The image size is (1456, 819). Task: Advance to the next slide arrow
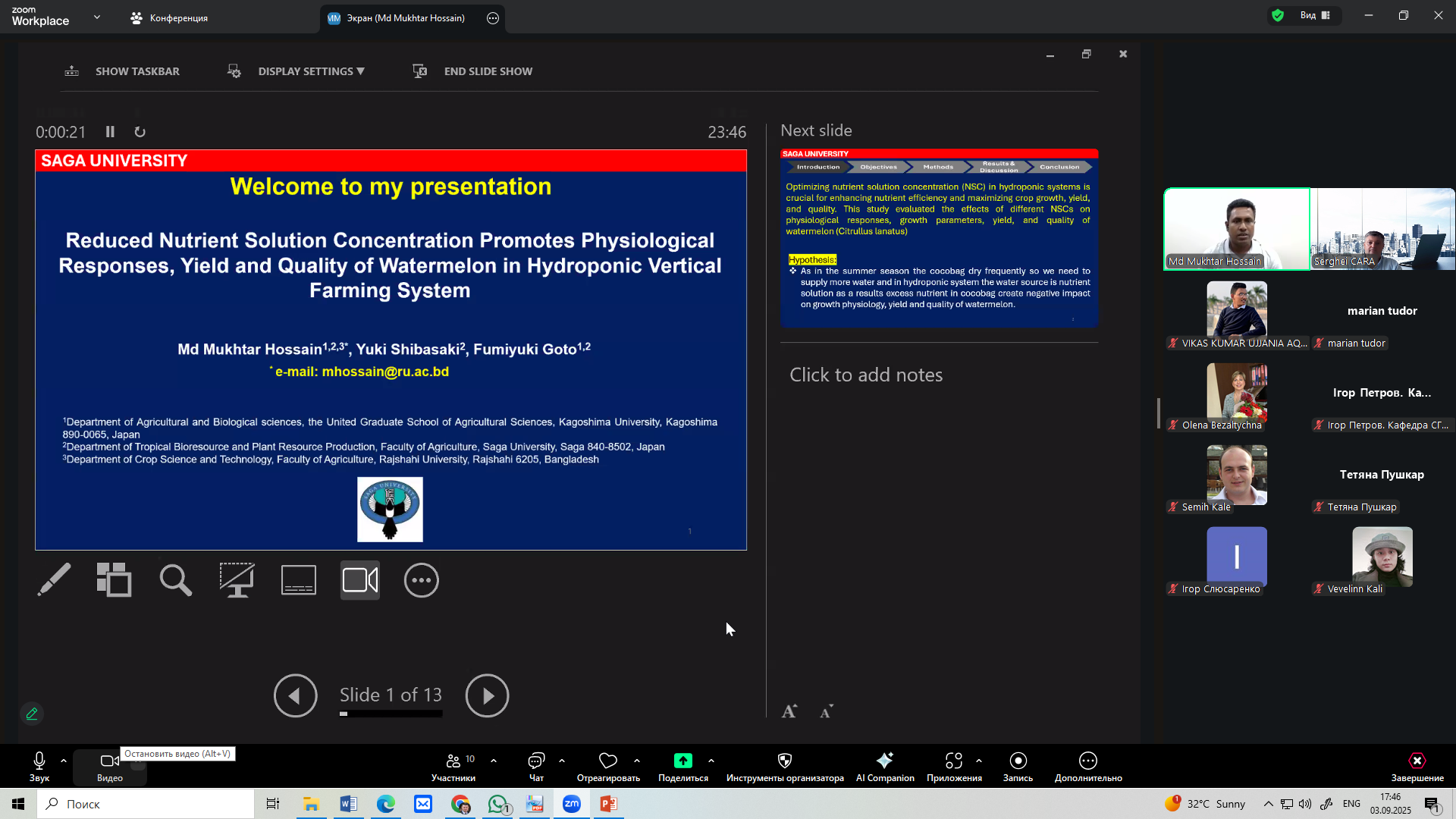pyautogui.click(x=487, y=695)
